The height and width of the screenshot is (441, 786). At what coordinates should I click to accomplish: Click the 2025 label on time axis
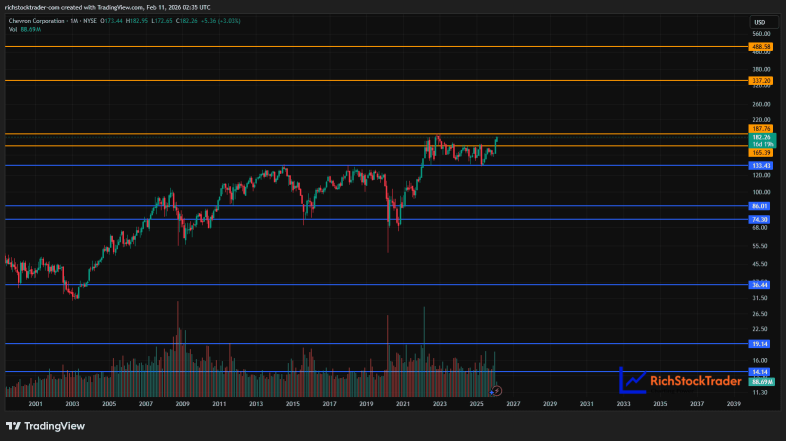tap(476, 404)
